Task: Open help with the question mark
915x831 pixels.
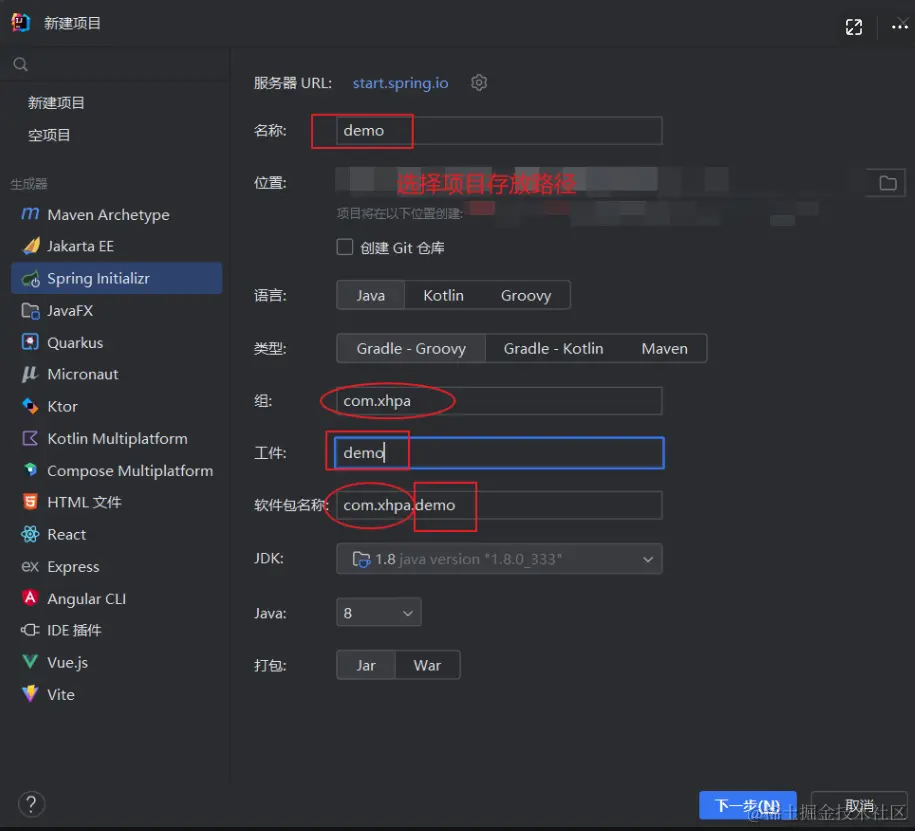Action: (32, 804)
